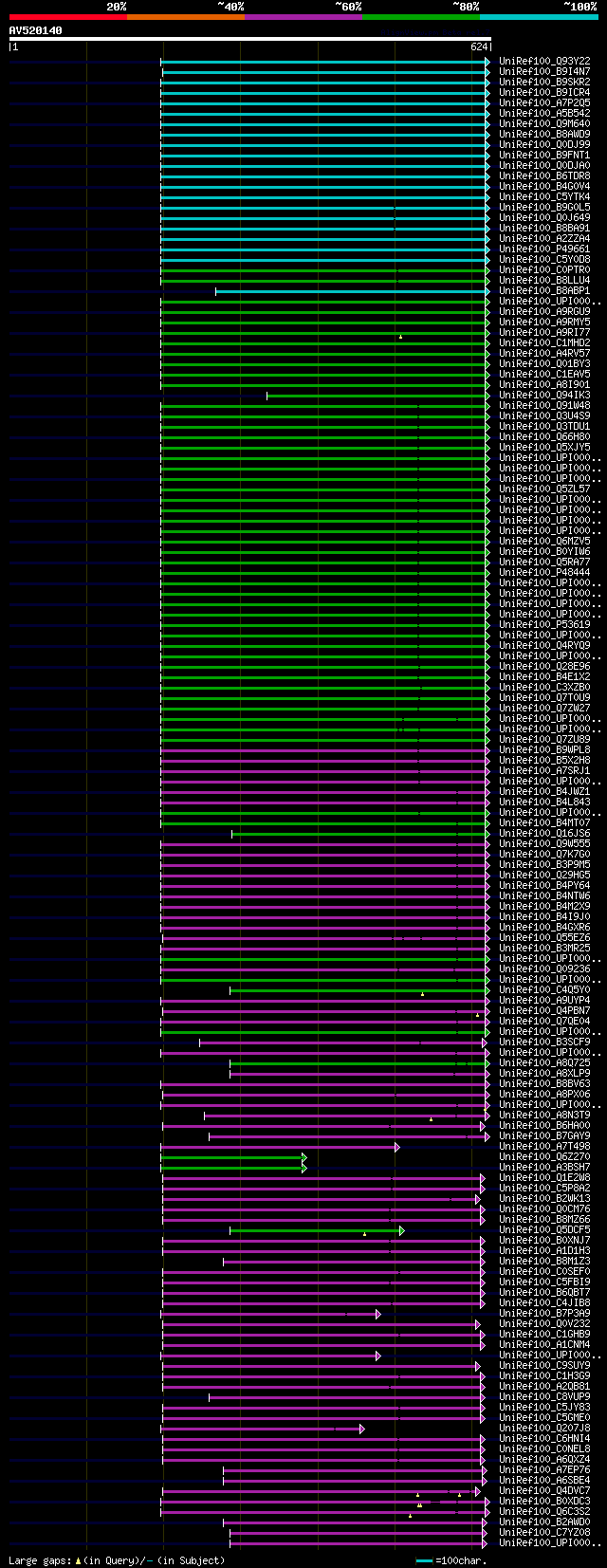The width and height of the screenshot is (607, 1568).
Task: Click hit label UniRef100_Q0DJ99
Action: click(544, 144)
